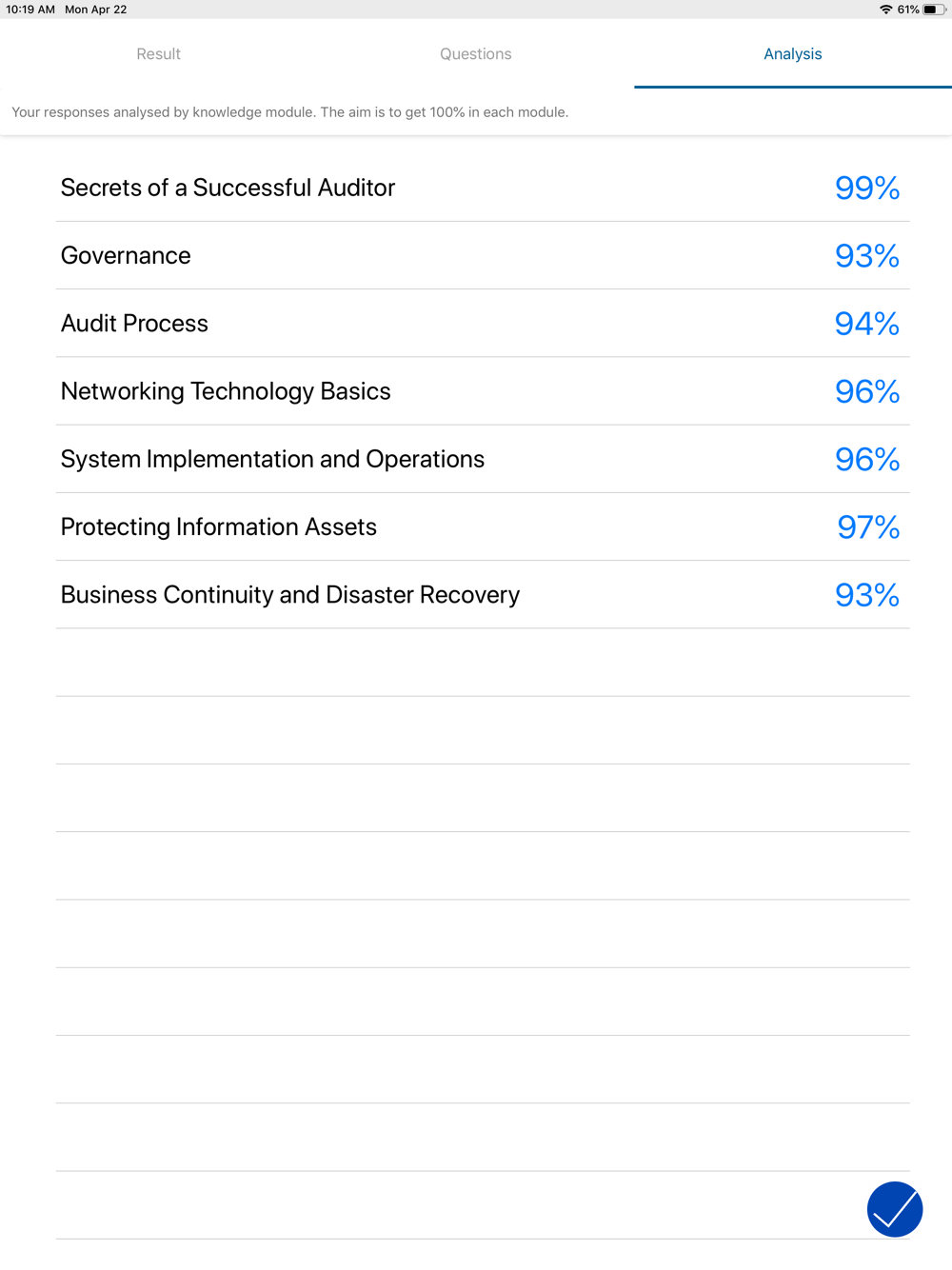952x1270 pixels.
Task: Select the Analysis tab
Action: (x=793, y=54)
